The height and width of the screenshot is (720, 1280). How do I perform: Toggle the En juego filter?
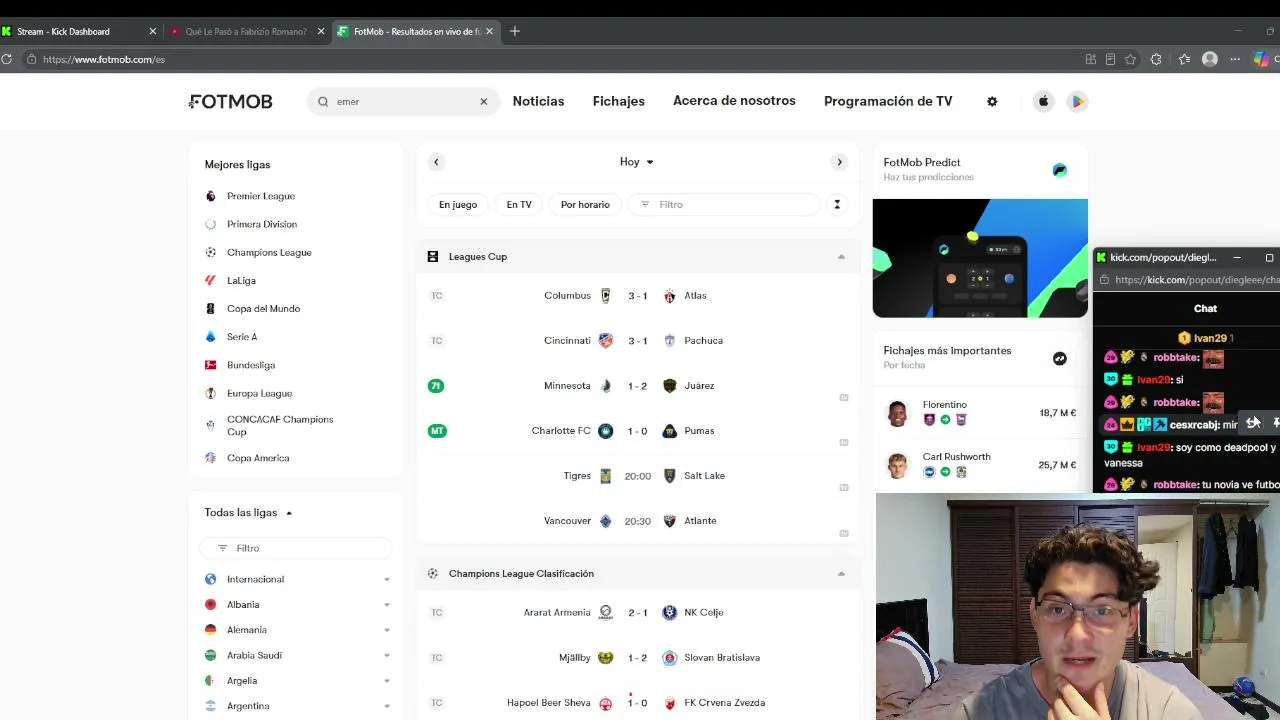458,204
